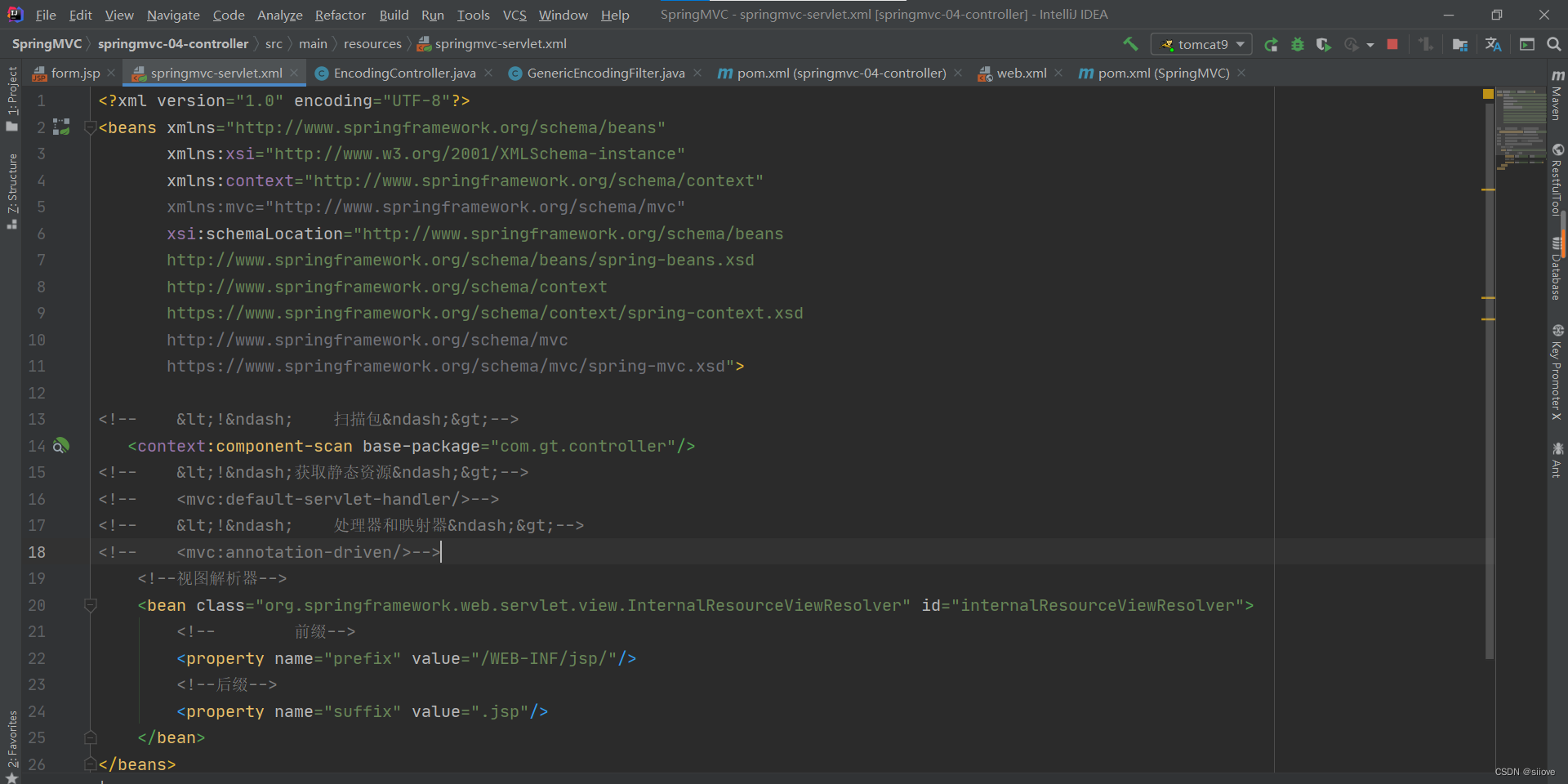Click the translation plugin icon in toolbar
The width and height of the screenshot is (1568, 784).
1493,44
